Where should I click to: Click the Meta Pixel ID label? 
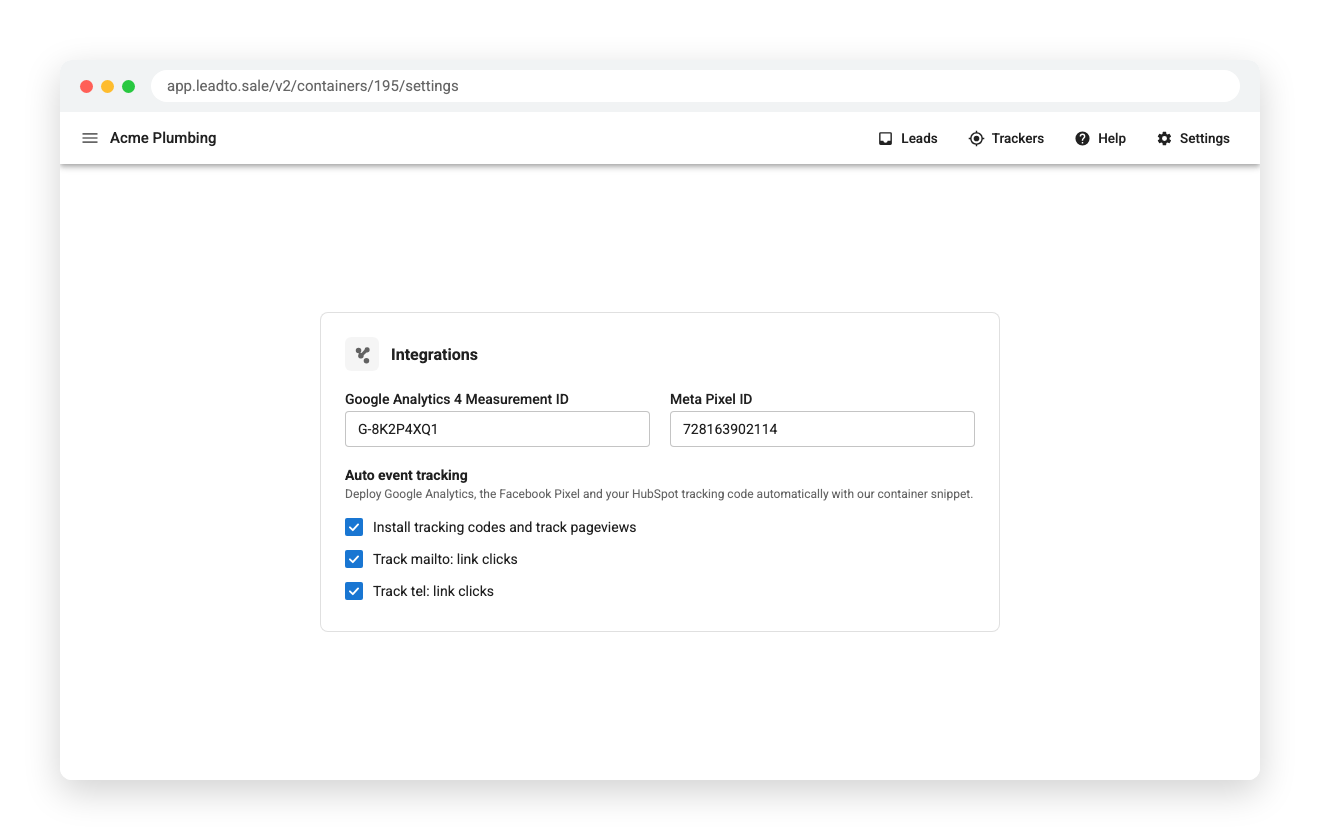[x=711, y=399]
